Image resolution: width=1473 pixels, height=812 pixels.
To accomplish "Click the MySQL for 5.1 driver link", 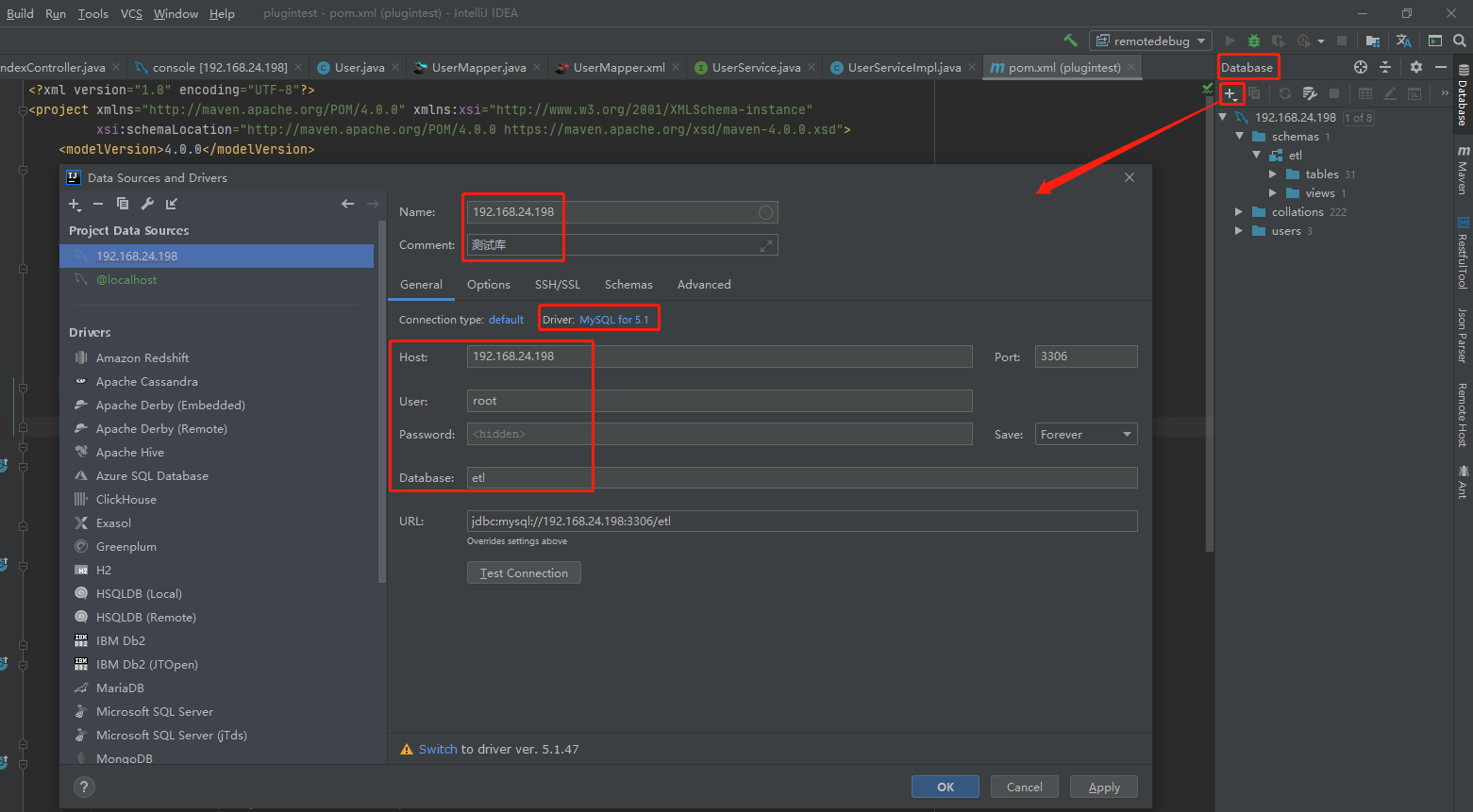I will coord(613,320).
